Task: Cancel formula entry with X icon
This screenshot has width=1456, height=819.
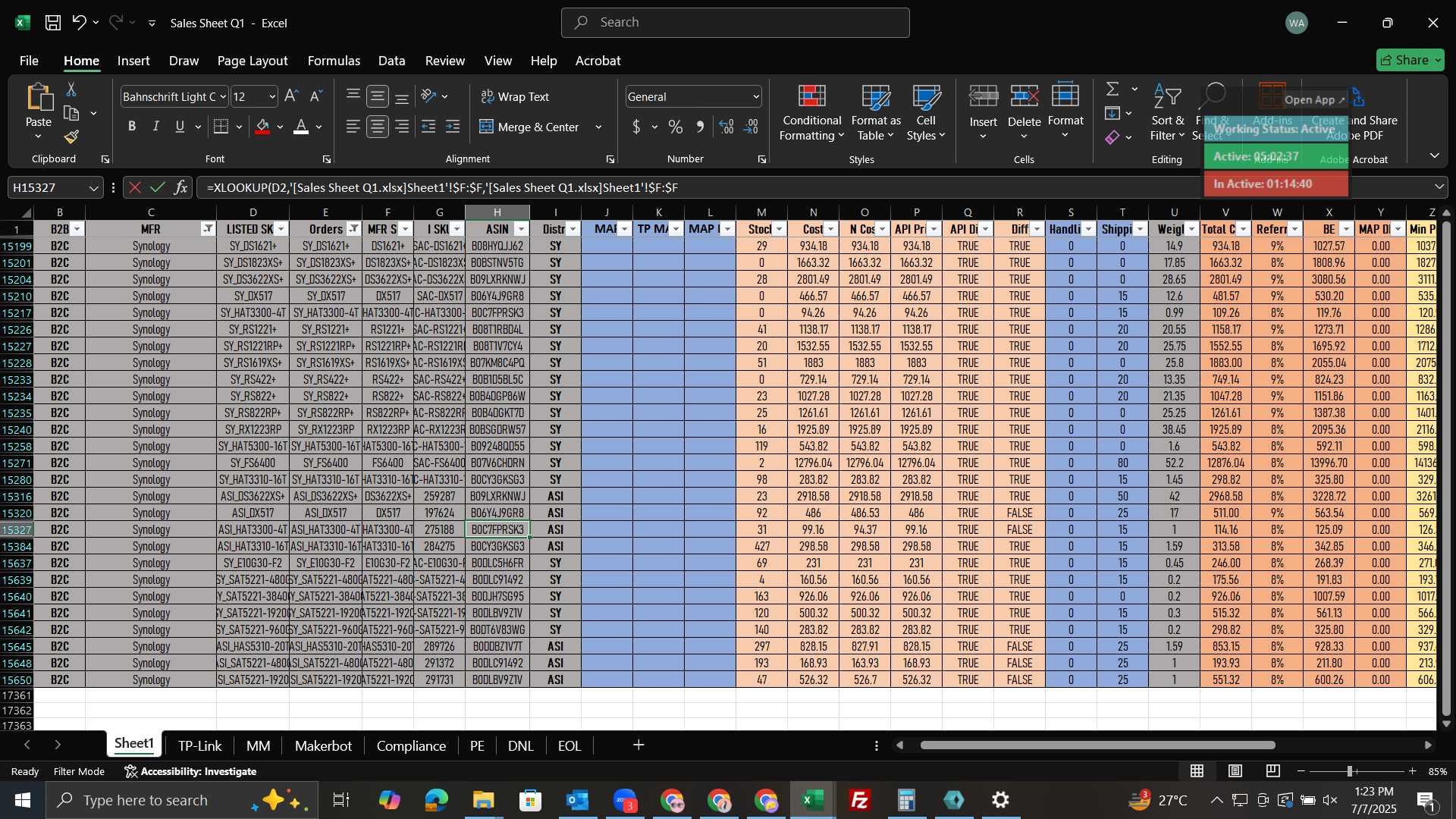Action: (x=134, y=187)
